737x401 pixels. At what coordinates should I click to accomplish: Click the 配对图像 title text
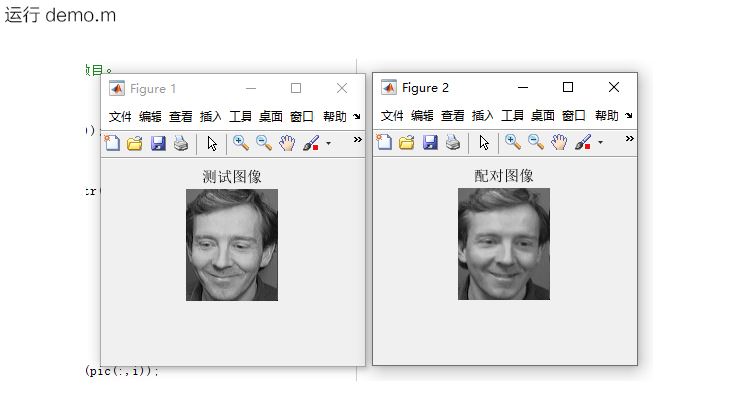504,176
